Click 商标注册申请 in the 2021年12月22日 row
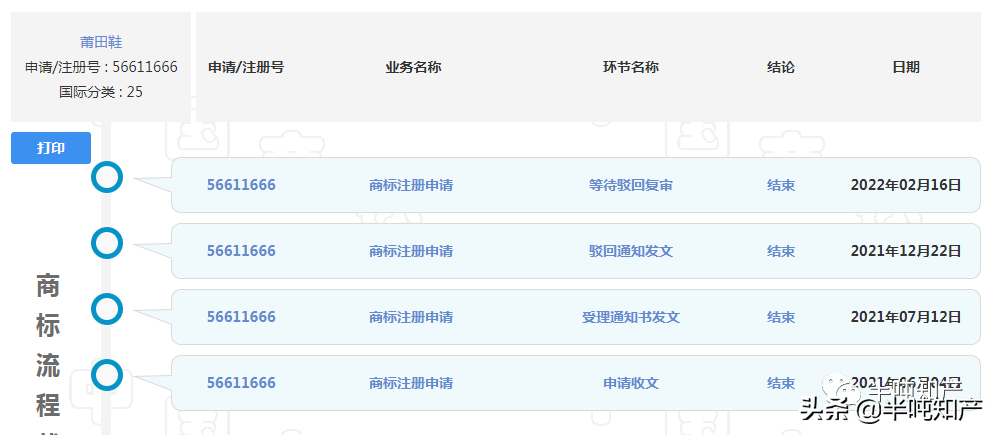 point(411,251)
